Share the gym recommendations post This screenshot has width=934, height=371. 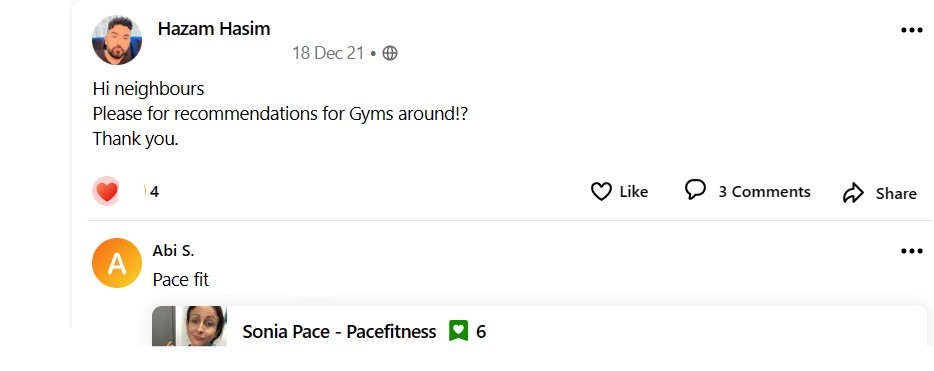(x=879, y=193)
